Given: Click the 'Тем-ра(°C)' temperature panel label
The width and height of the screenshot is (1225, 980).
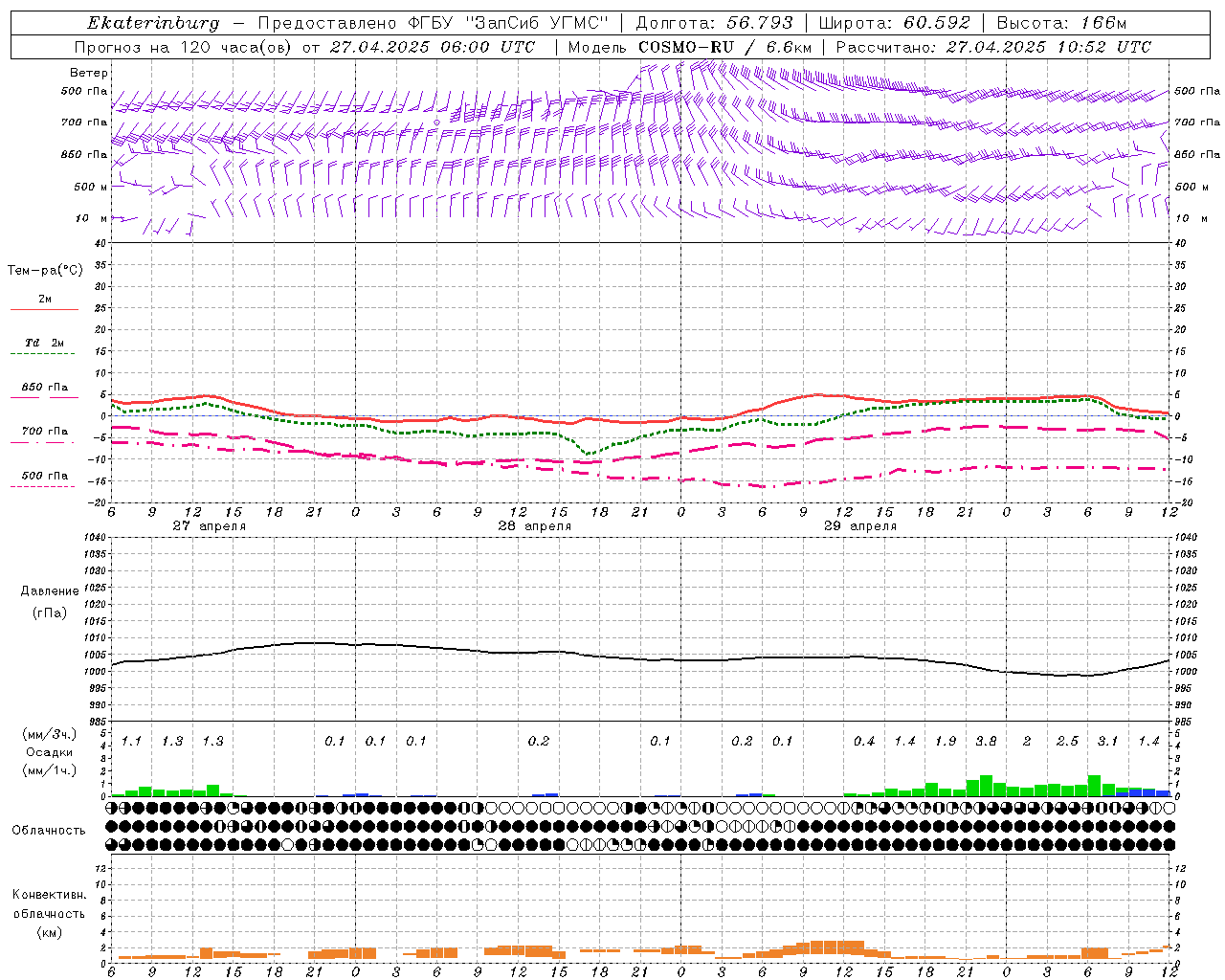Looking at the screenshot, I should pos(45,271).
